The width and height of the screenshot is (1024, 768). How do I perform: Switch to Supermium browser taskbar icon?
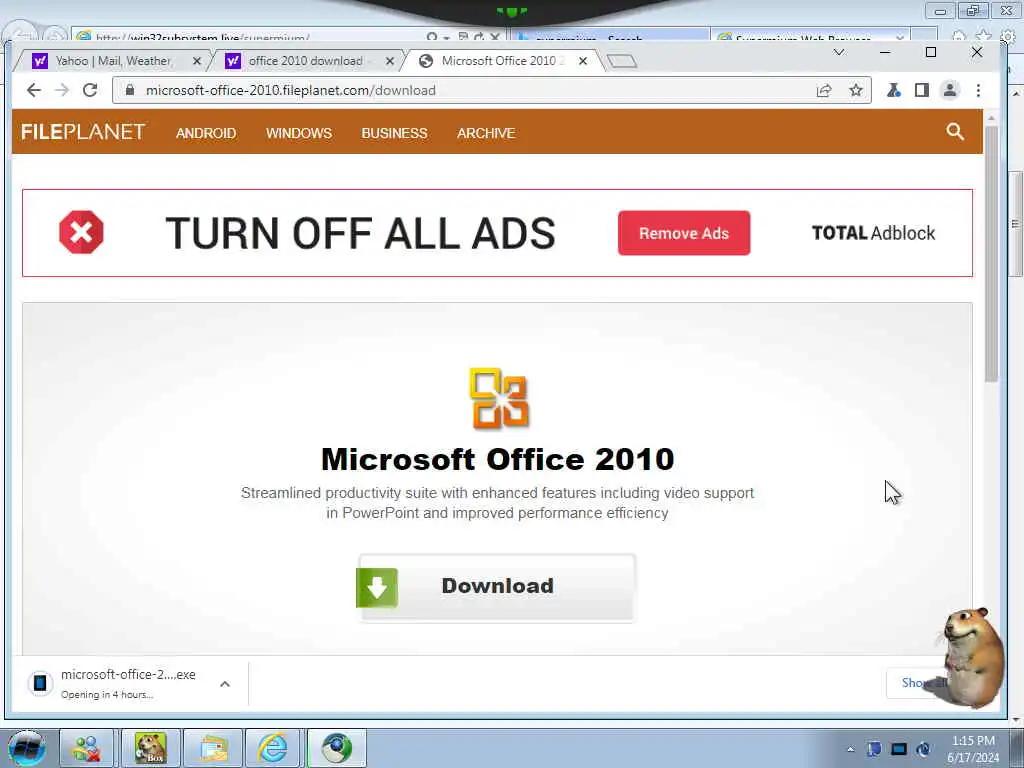coord(336,748)
